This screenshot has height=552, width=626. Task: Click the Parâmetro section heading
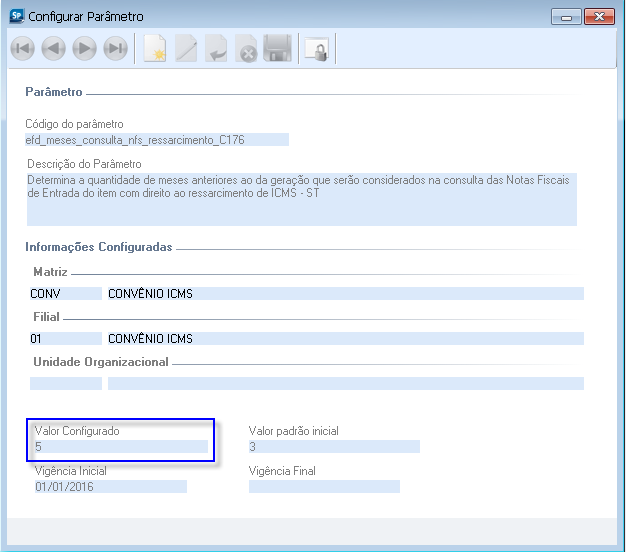[54, 92]
